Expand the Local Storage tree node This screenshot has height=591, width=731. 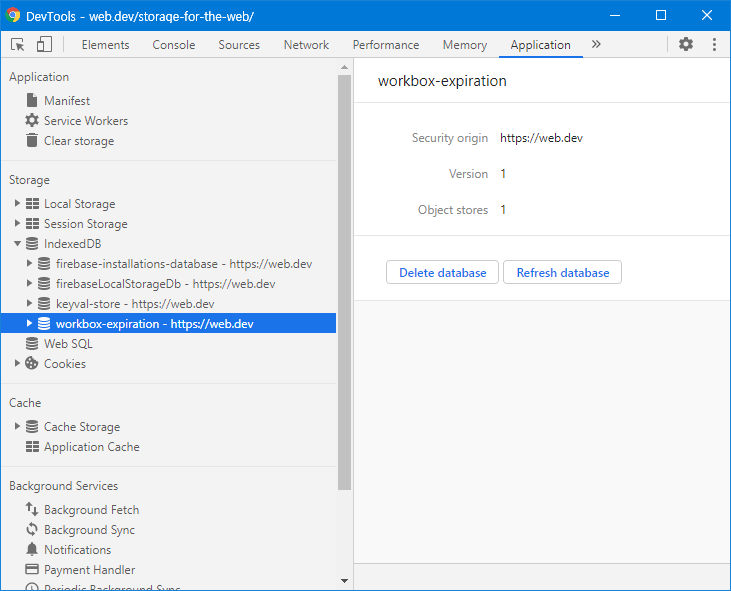click(17, 203)
